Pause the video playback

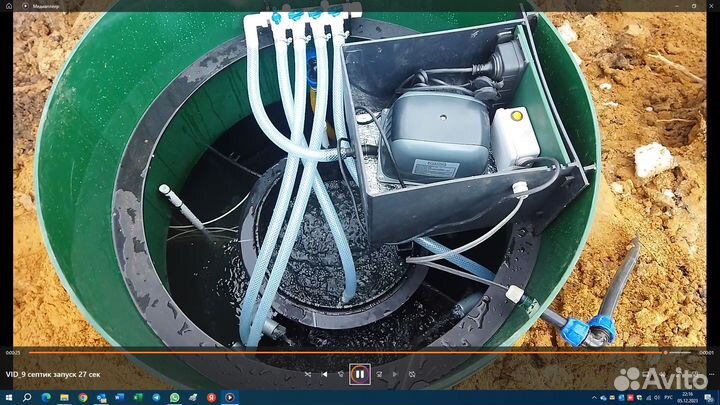point(359,375)
